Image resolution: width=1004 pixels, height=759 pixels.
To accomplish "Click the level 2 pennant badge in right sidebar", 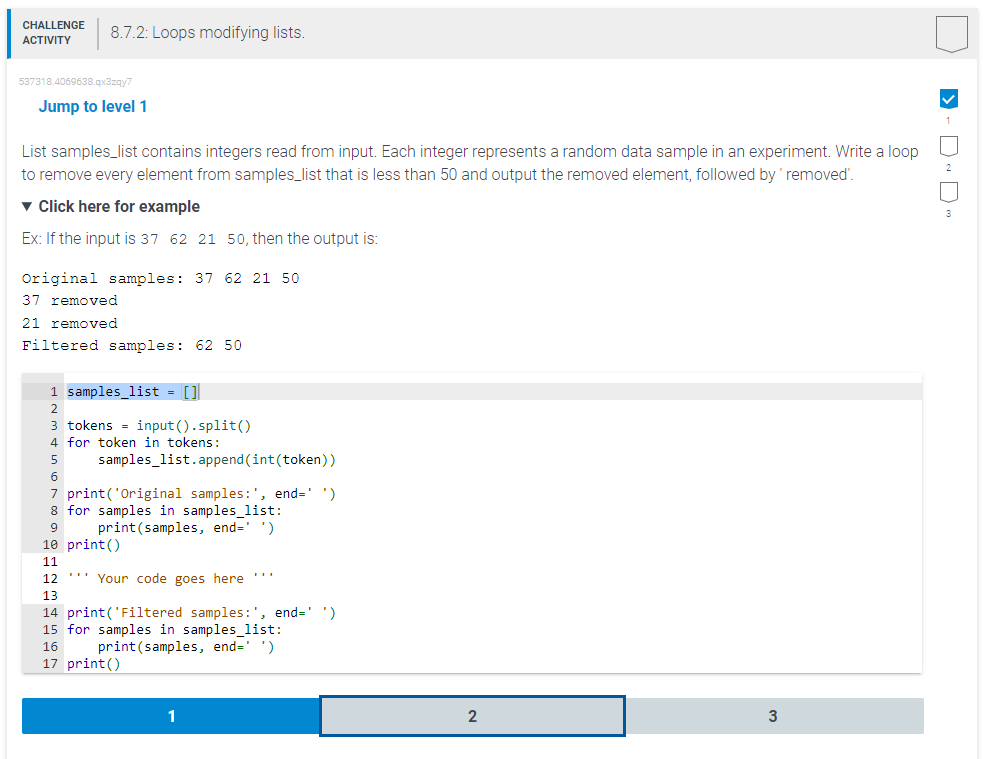I will pyautogui.click(x=948, y=146).
